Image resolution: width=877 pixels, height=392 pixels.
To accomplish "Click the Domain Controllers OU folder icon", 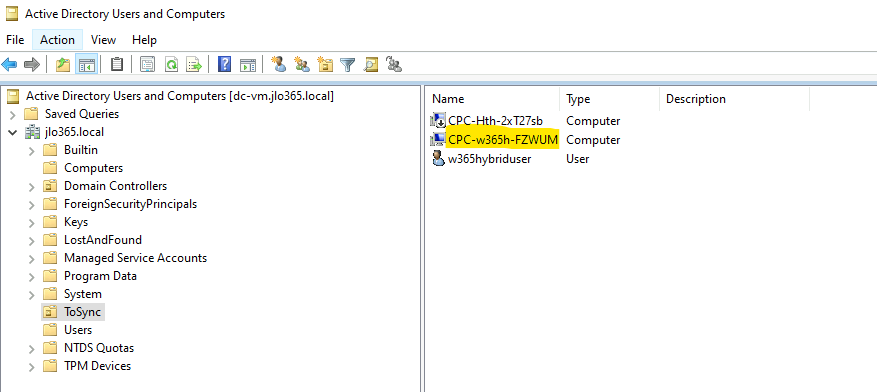I will 50,186.
